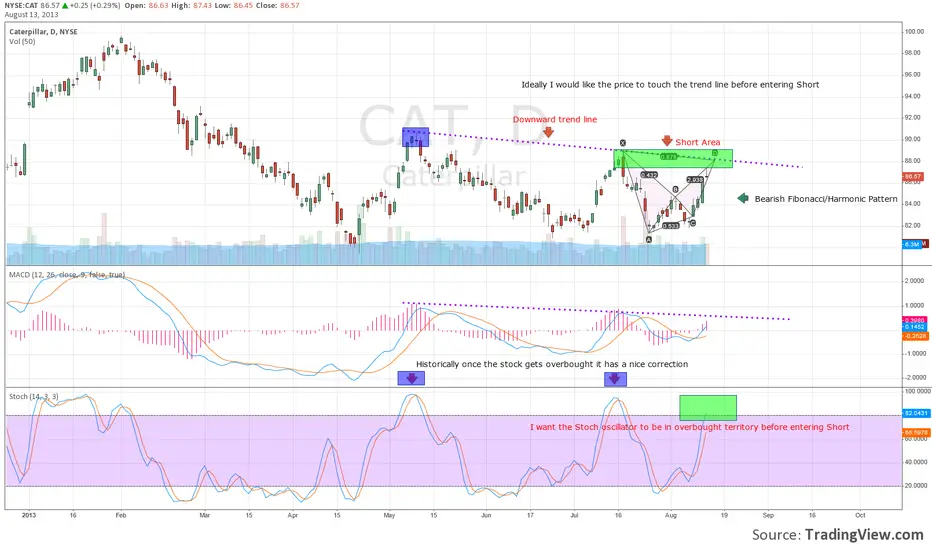Select the 'Bearish Fibonacci/Harmonic Pattern' annotation
Image resolution: width=932 pixels, height=550 pixels.
tap(826, 199)
